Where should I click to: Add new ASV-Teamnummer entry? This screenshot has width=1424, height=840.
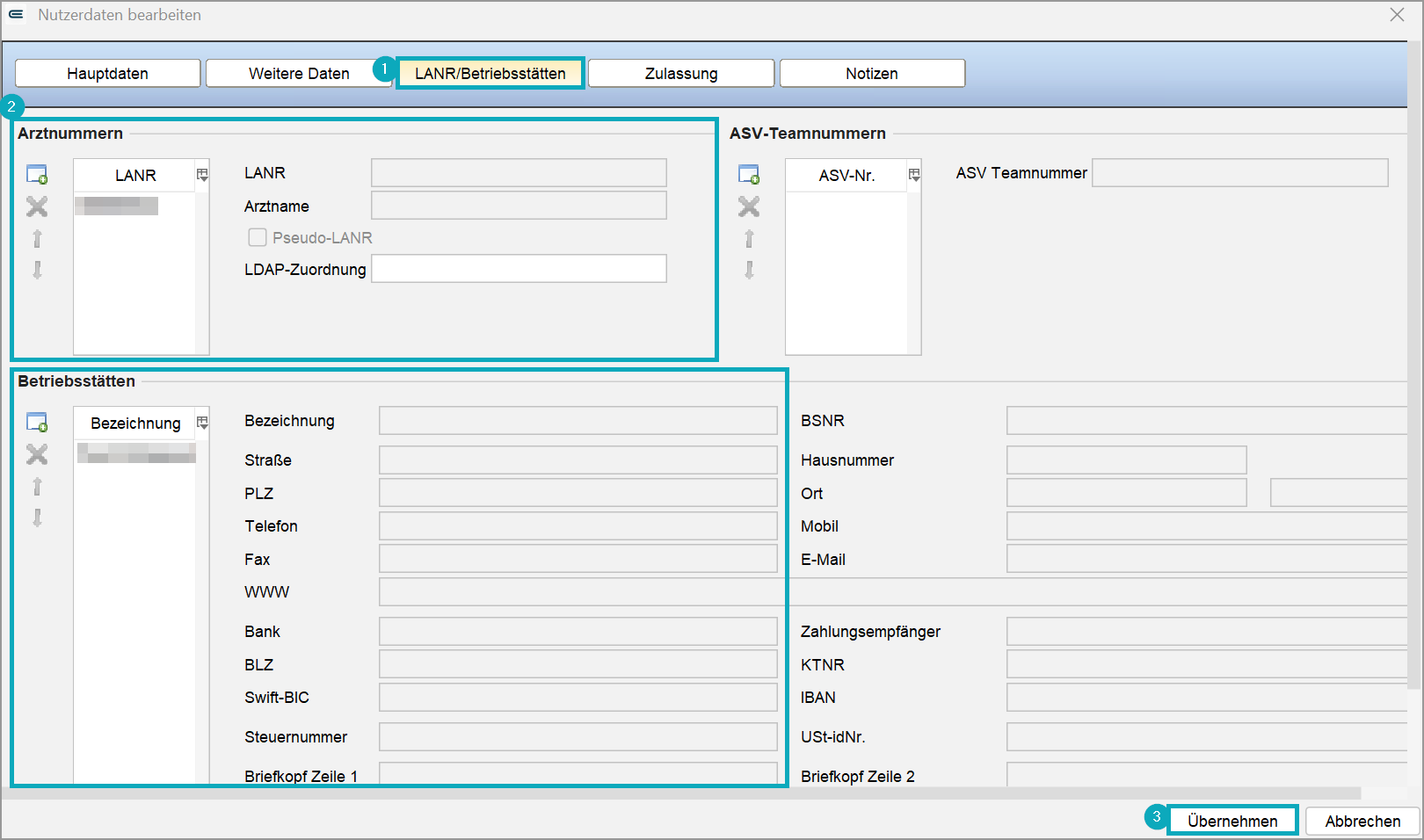click(749, 174)
